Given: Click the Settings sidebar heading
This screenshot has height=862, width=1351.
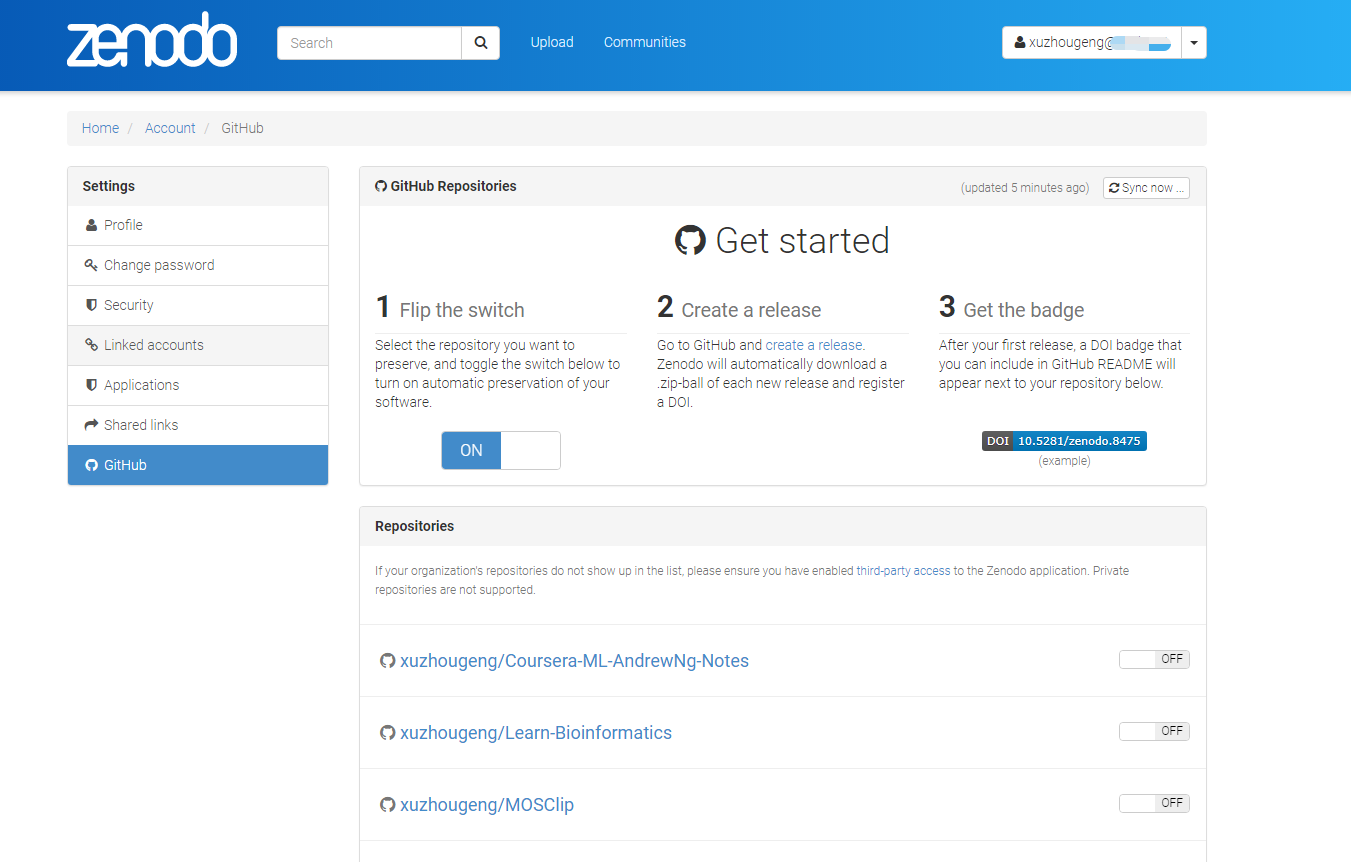Looking at the screenshot, I should tap(108, 186).
